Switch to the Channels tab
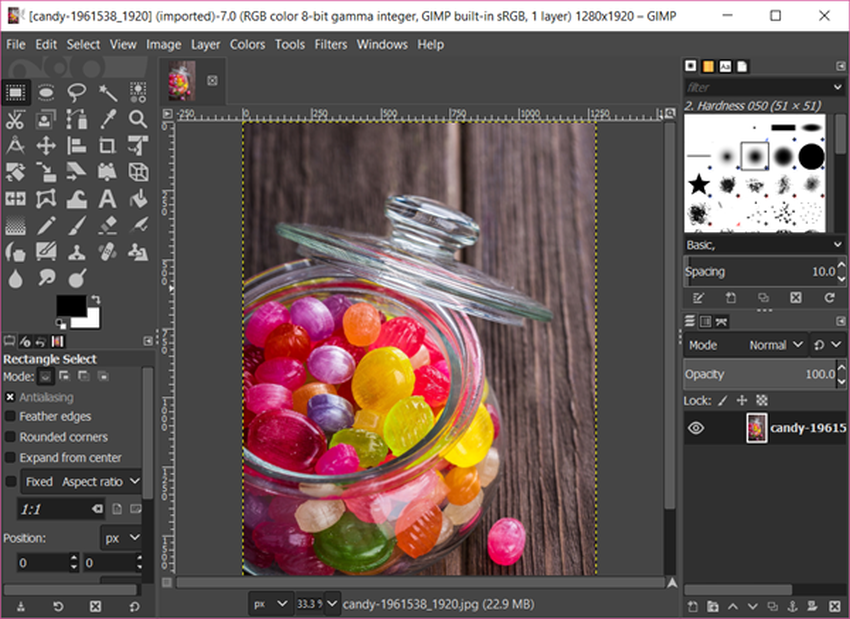The image size is (850, 619). [704, 321]
